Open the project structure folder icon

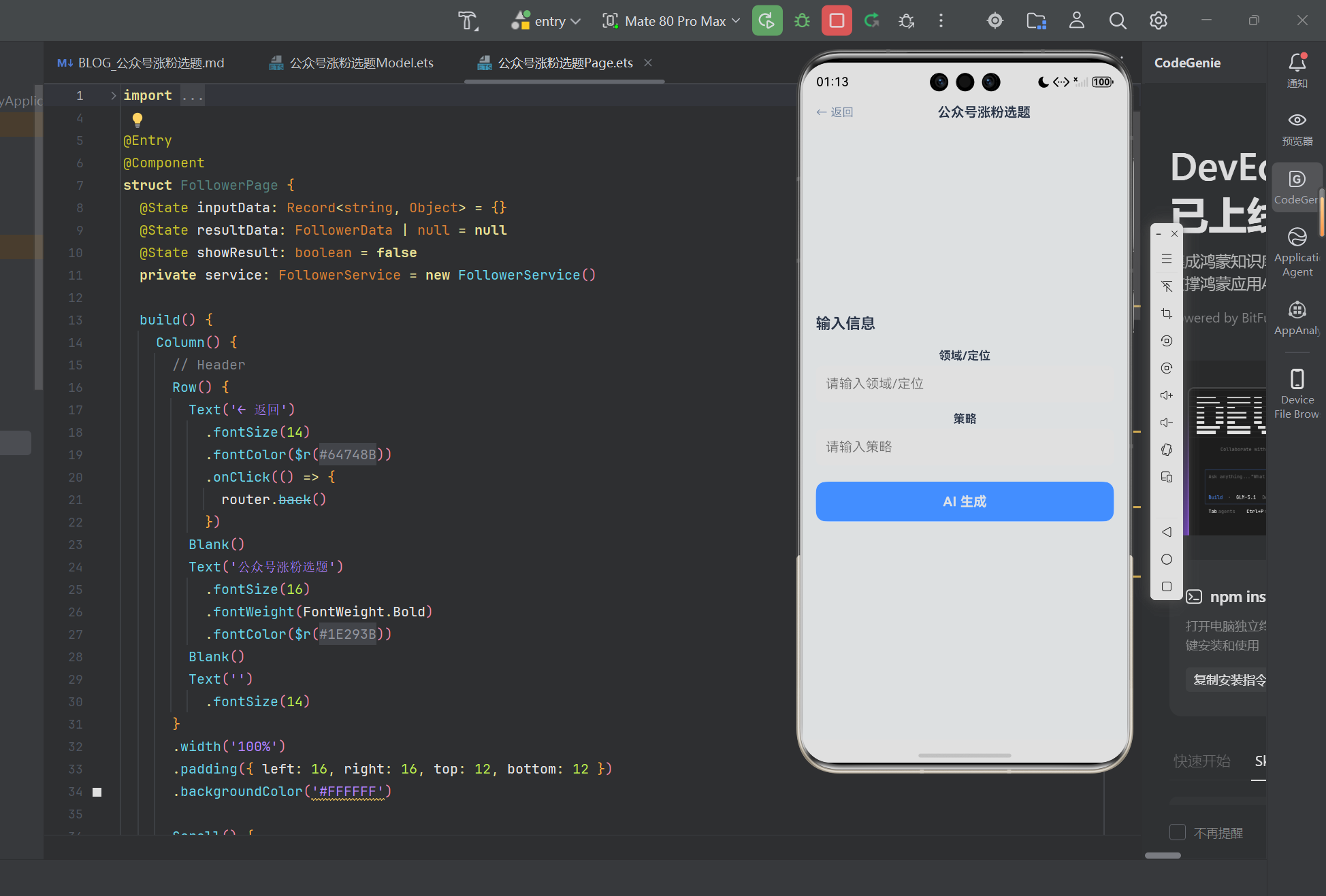tap(1036, 21)
